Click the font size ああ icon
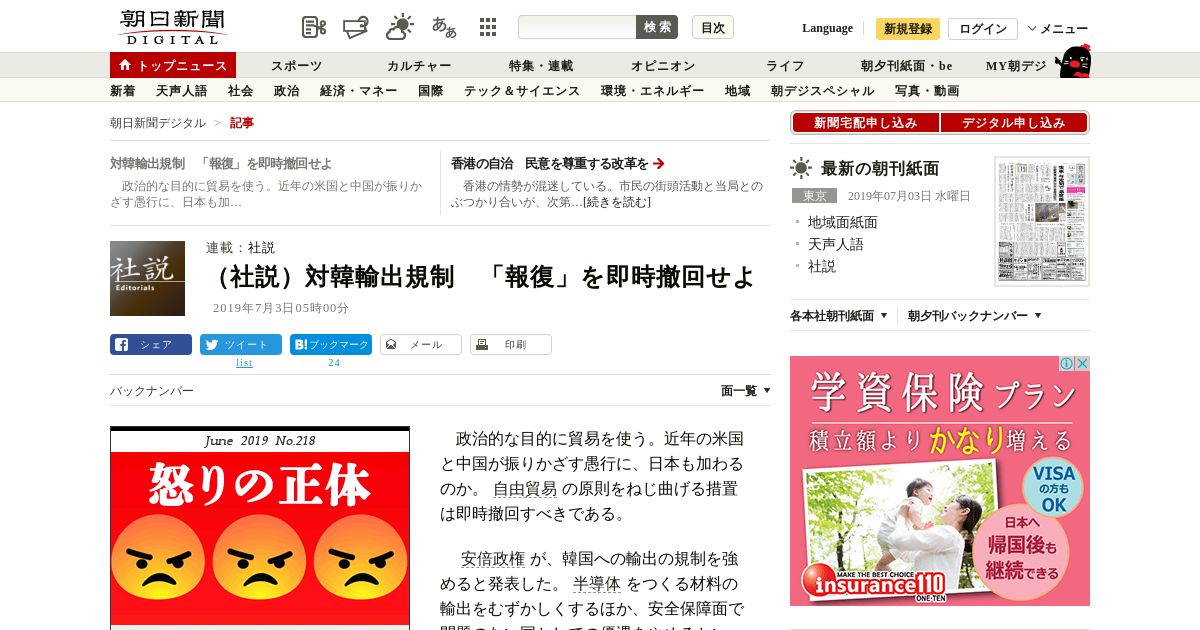The height and width of the screenshot is (630, 1200). (x=444, y=27)
